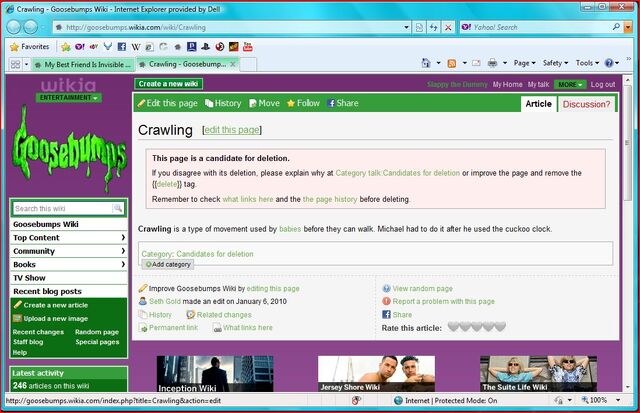Click the search magnifier in Yahoo box
This screenshot has width=640, height=413.
point(616,27)
